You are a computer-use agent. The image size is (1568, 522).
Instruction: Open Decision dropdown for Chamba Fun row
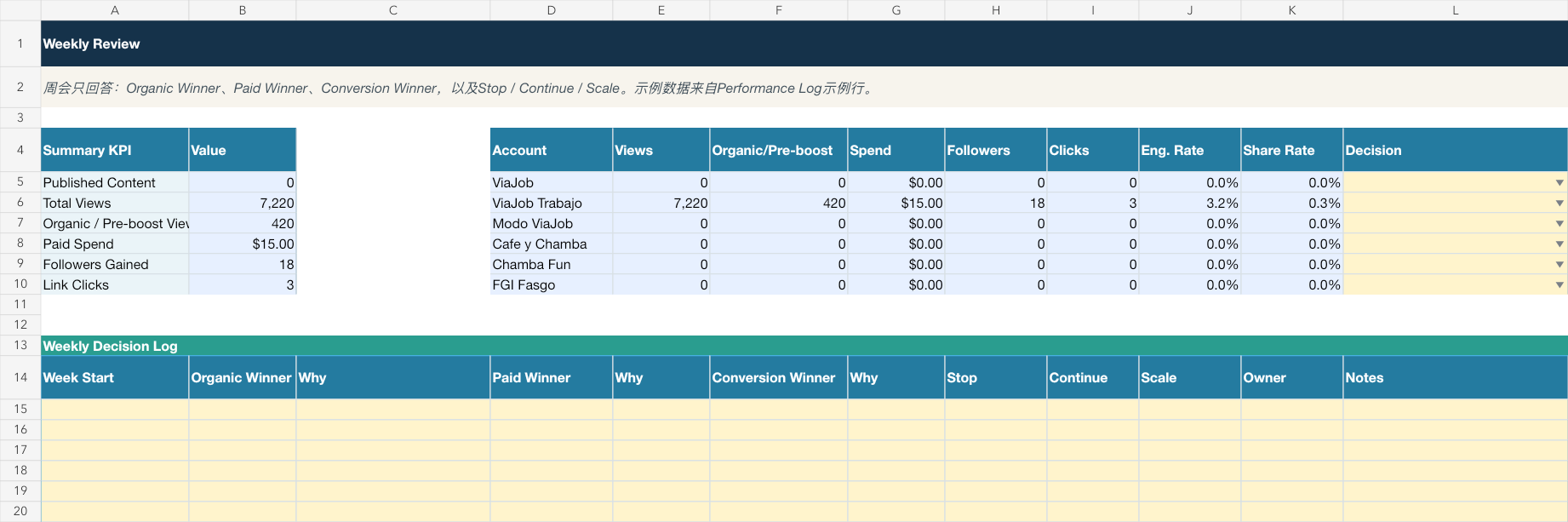click(x=1559, y=265)
